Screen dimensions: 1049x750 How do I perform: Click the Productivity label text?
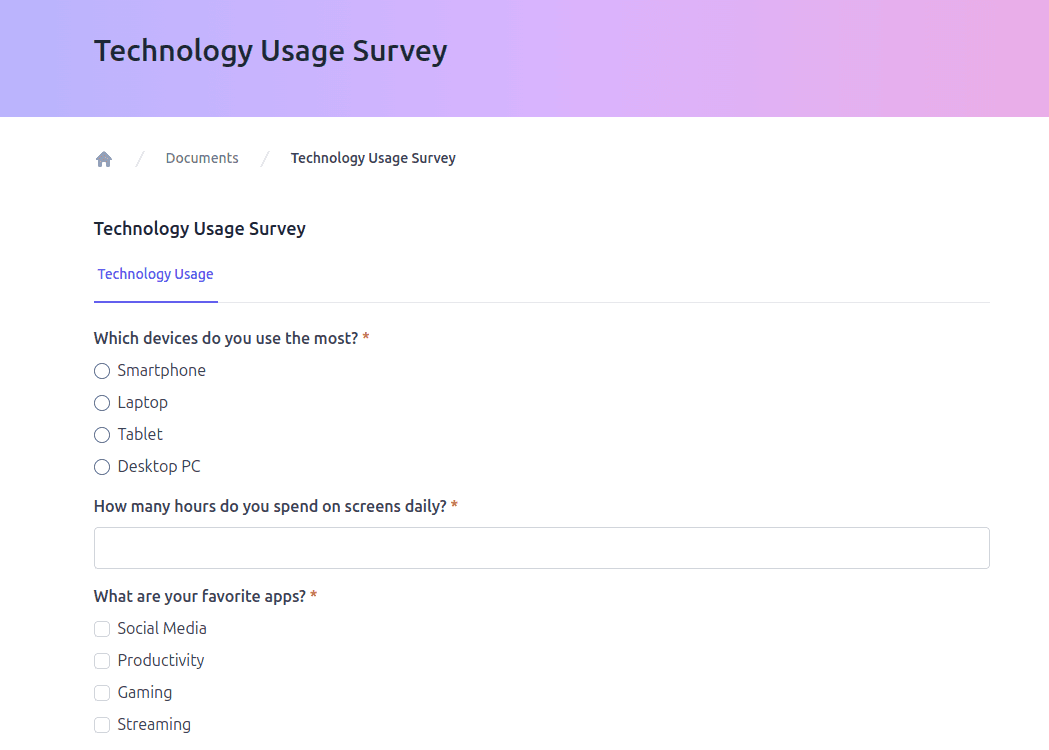click(161, 660)
